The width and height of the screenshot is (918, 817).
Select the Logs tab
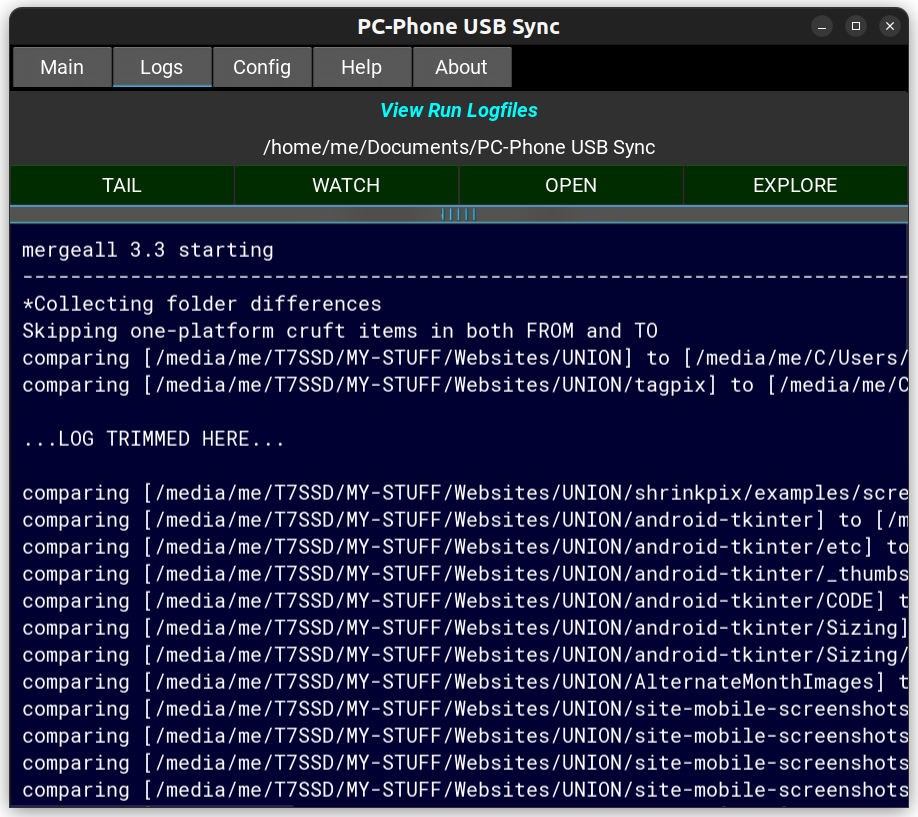point(162,67)
